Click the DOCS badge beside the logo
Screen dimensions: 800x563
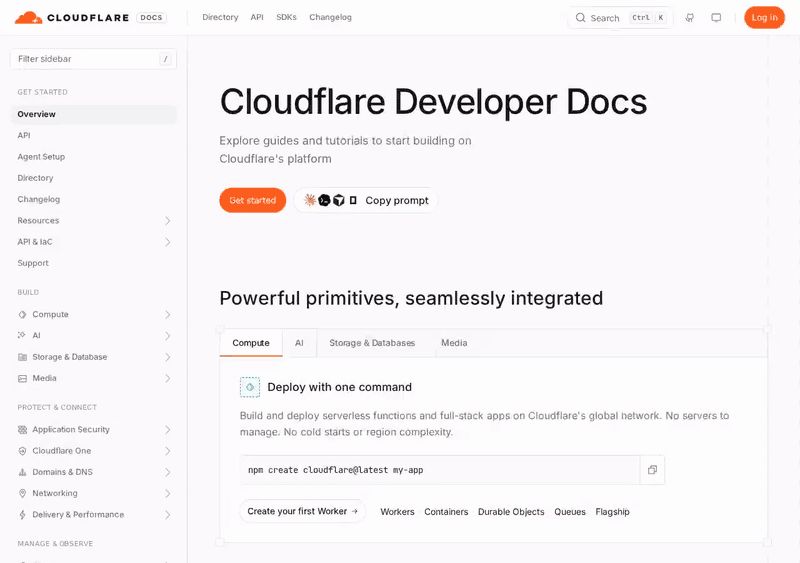pos(152,17)
